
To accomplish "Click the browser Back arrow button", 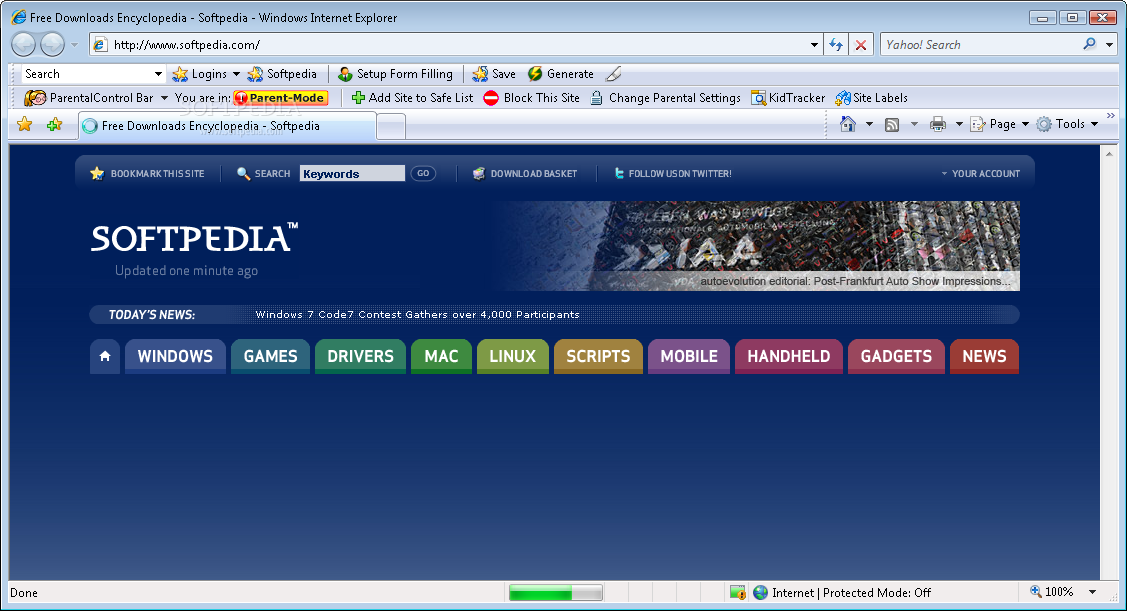I will (x=24, y=45).
